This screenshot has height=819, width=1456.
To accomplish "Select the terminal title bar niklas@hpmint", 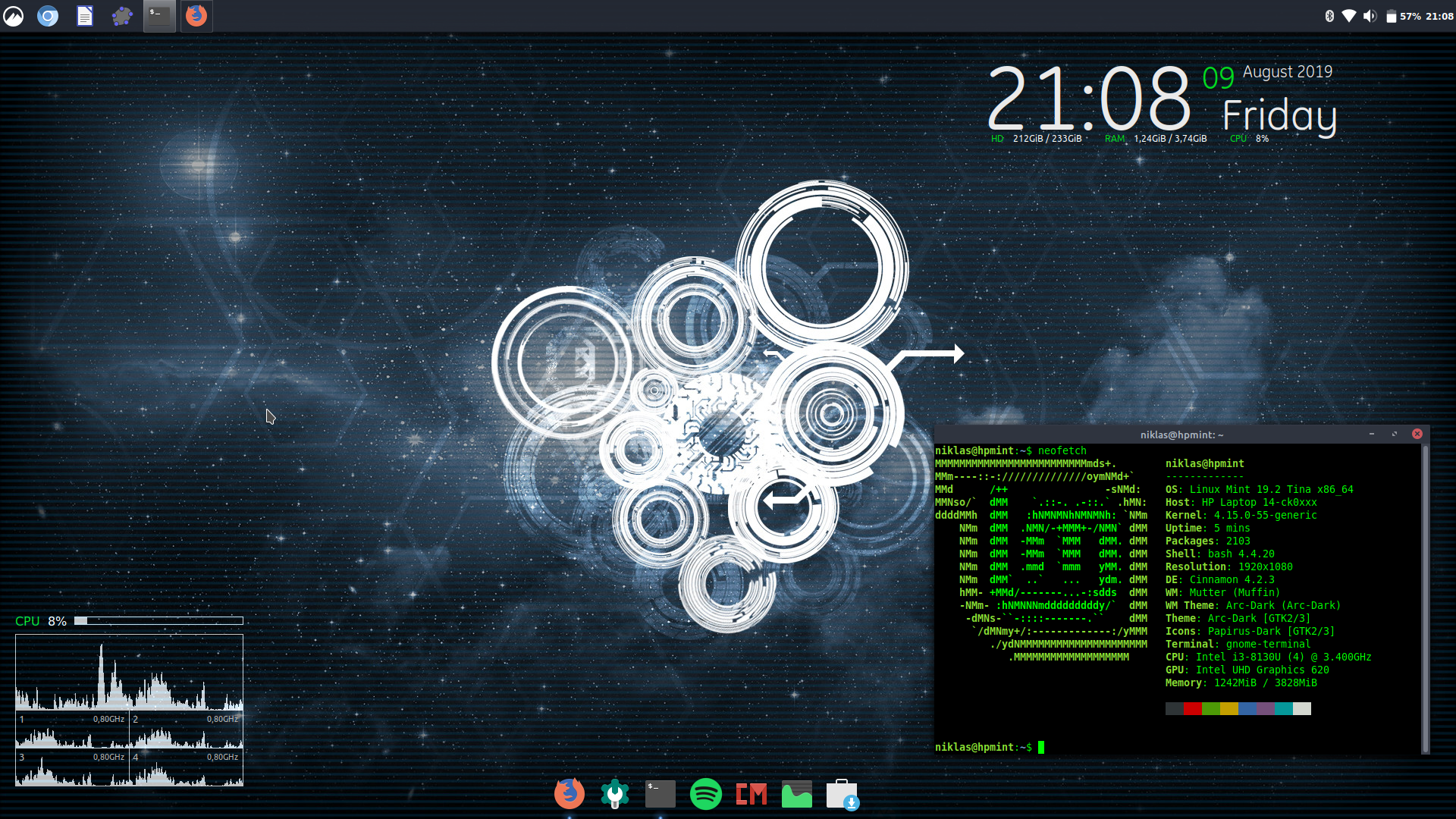I will pyautogui.click(x=1181, y=434).
